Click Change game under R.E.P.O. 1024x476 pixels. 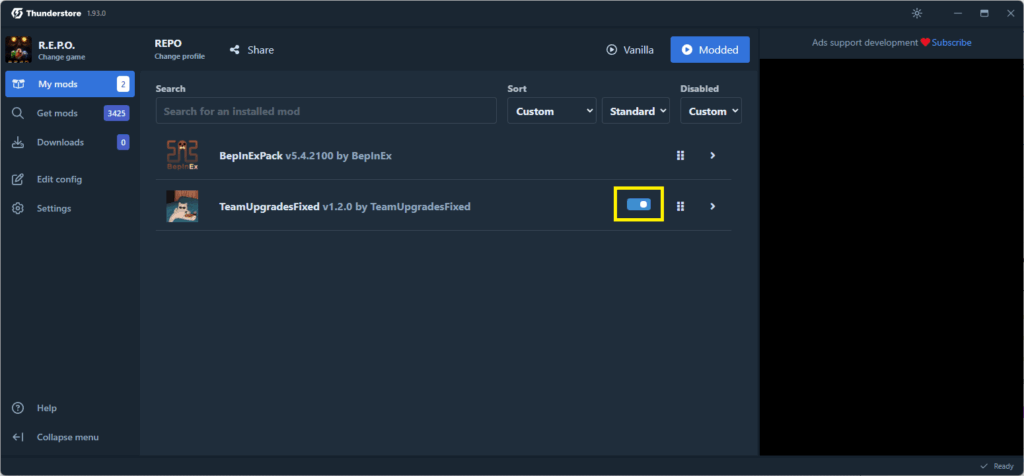[61, 57]
